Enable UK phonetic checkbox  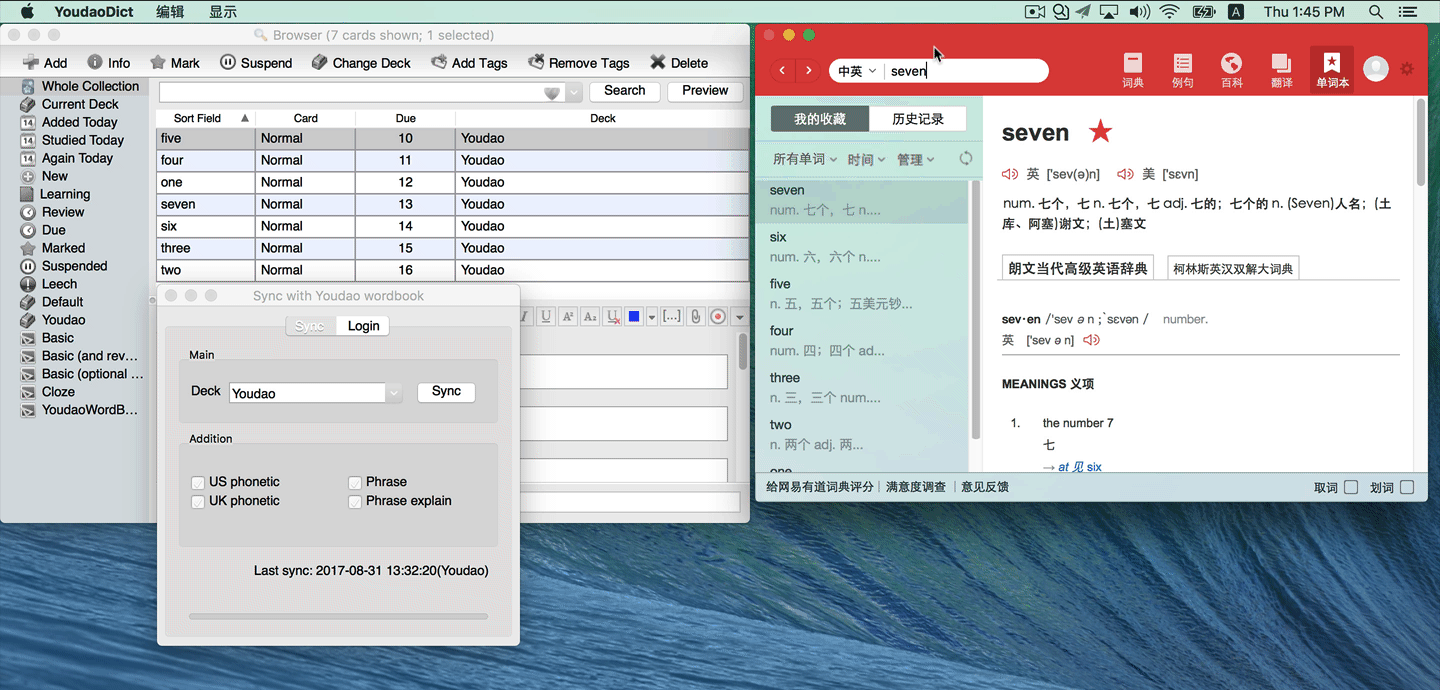198,502
